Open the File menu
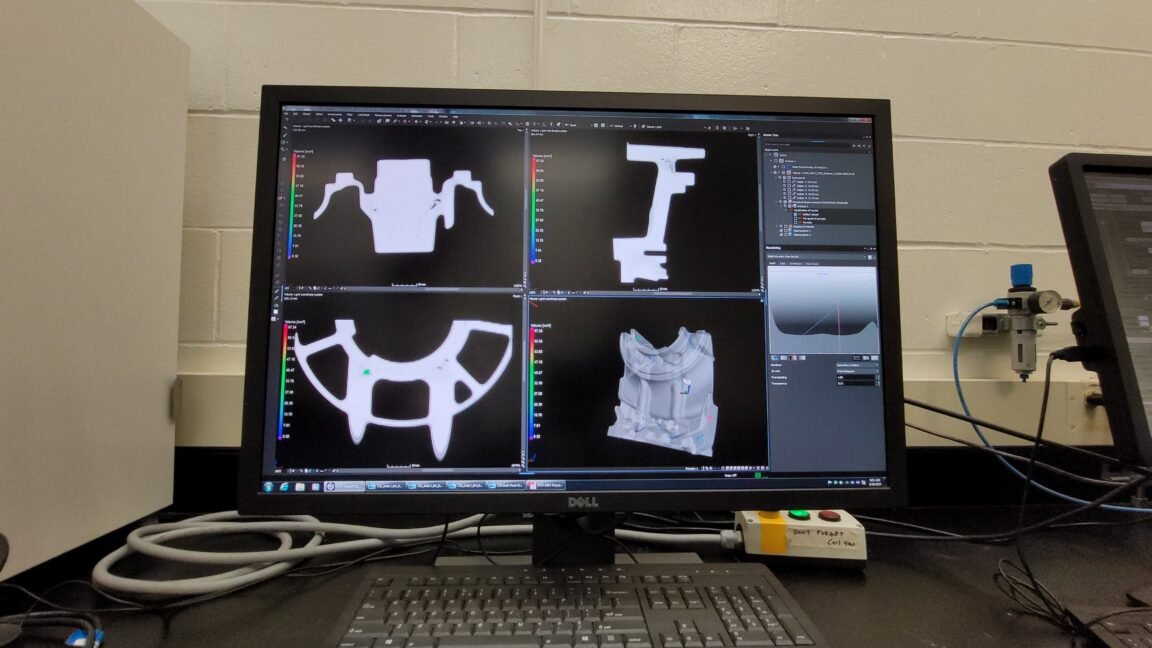Image resolution: width=1152 pixels, height=648 pixels. tap(286, 115)
